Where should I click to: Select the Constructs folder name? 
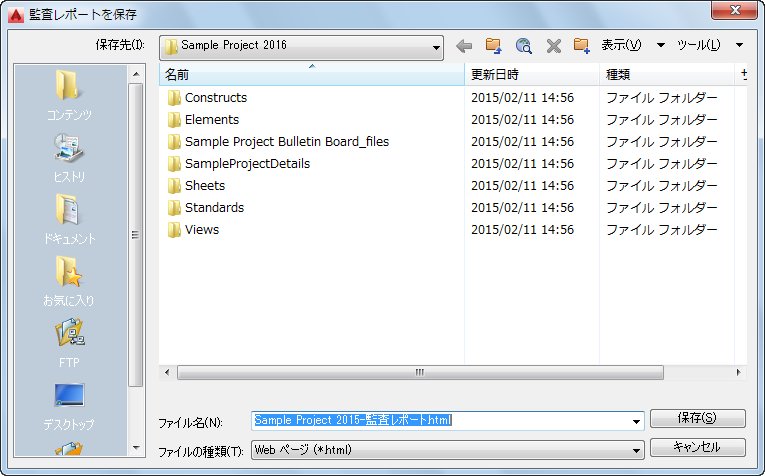click(216, 98)
